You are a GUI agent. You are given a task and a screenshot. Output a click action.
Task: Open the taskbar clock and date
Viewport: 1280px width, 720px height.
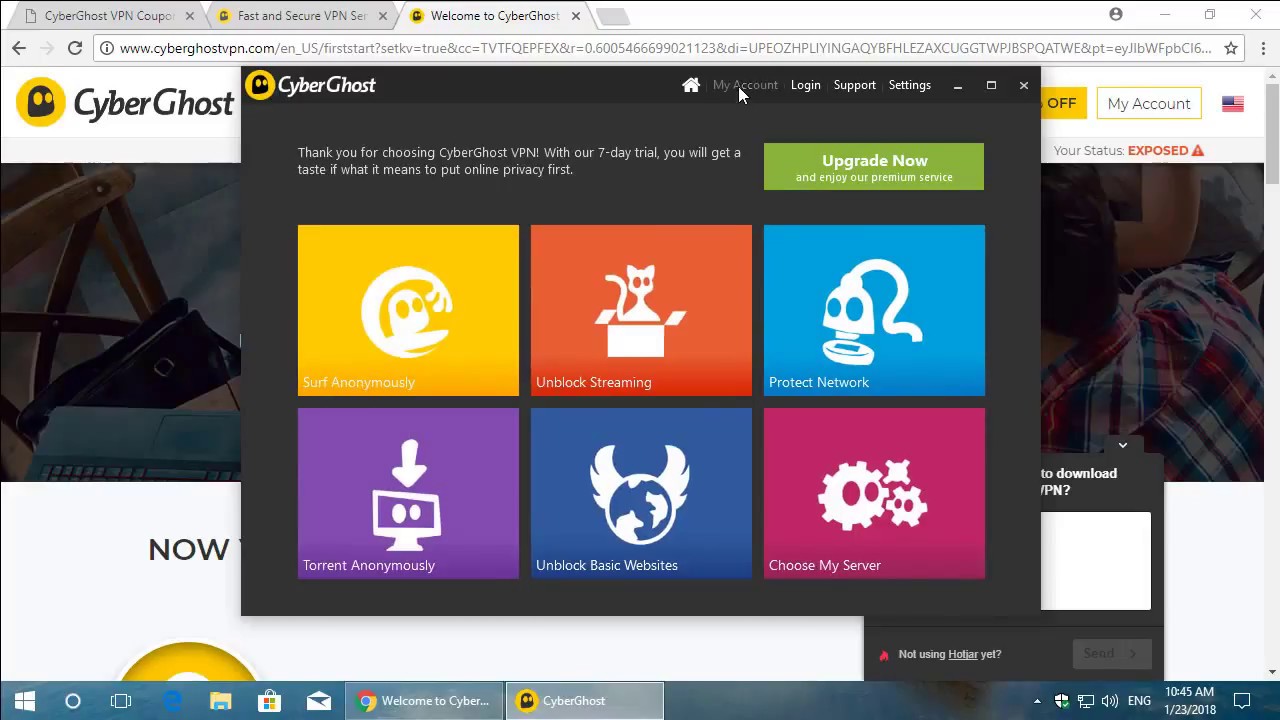(1190, 701)
